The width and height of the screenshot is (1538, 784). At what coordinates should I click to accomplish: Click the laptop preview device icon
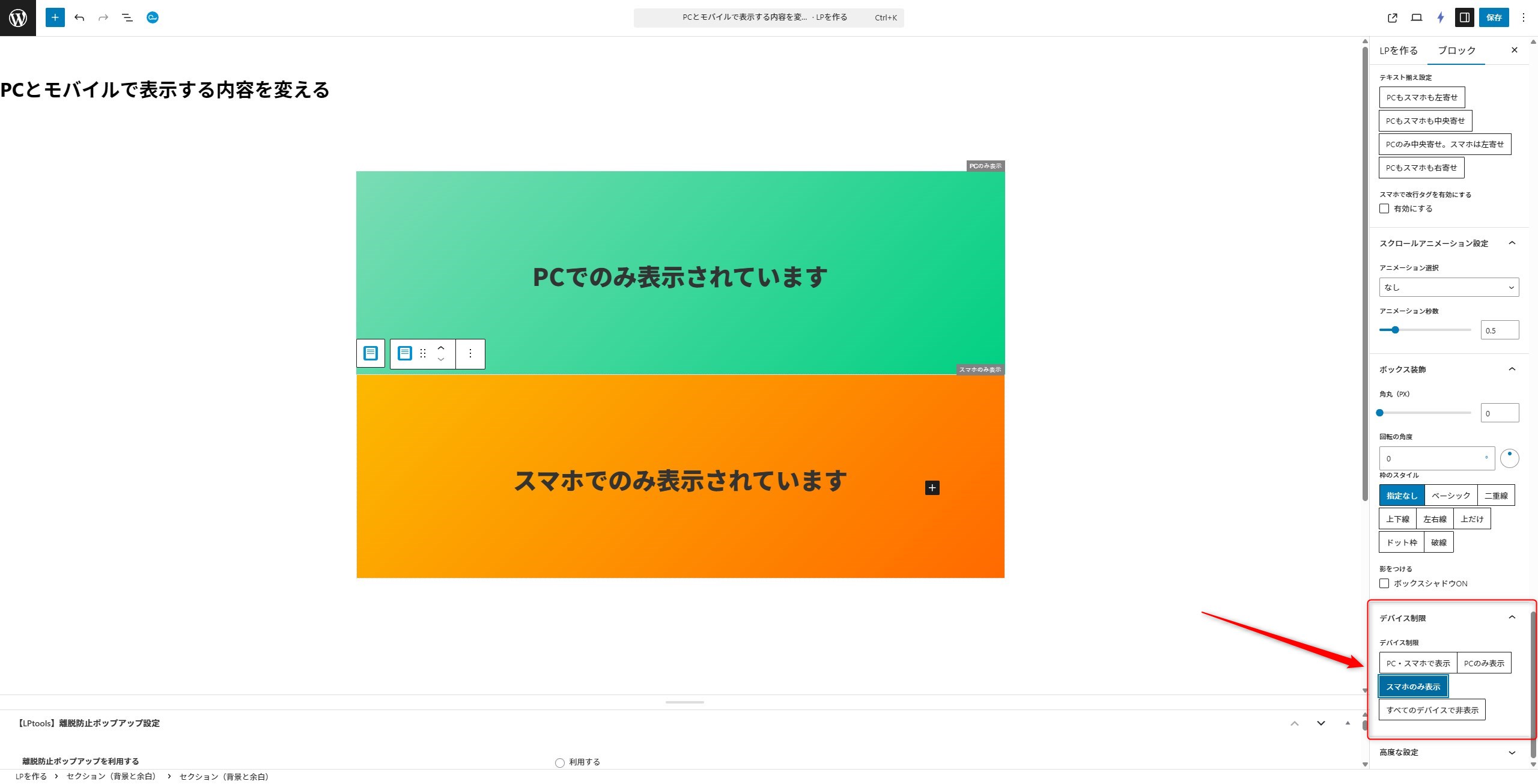[x=1416, y=17]
